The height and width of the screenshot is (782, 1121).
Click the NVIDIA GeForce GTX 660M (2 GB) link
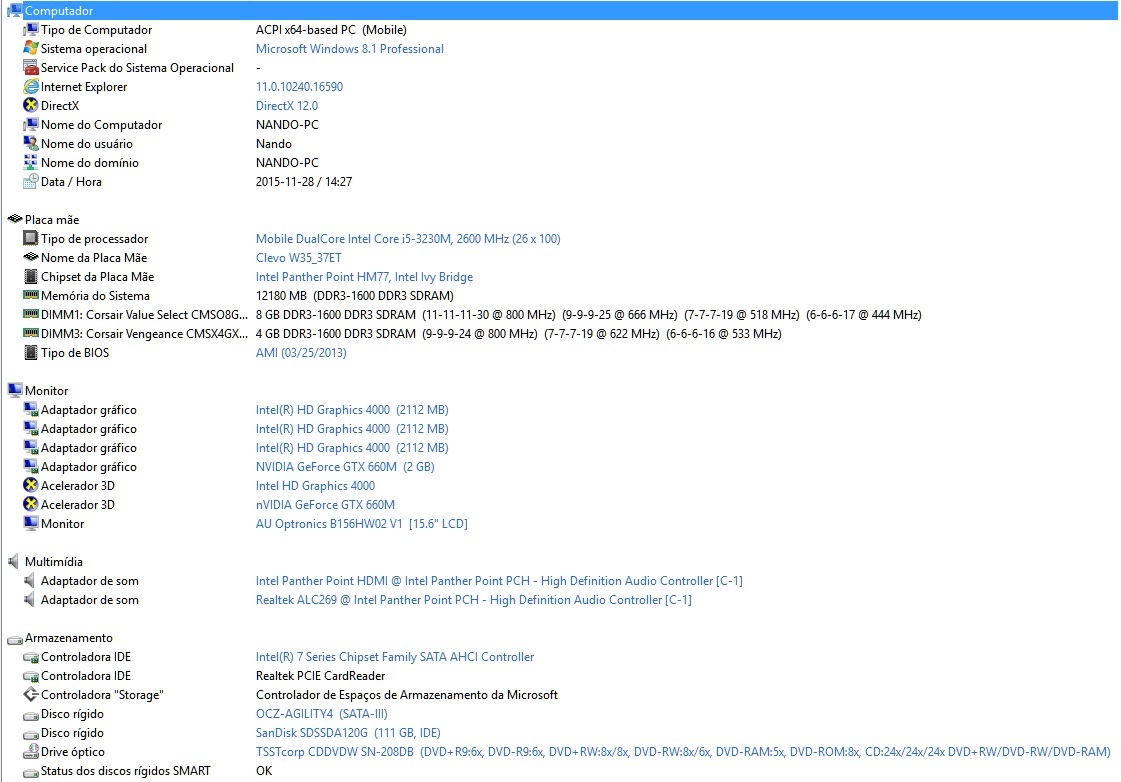(x=344, y=467)
